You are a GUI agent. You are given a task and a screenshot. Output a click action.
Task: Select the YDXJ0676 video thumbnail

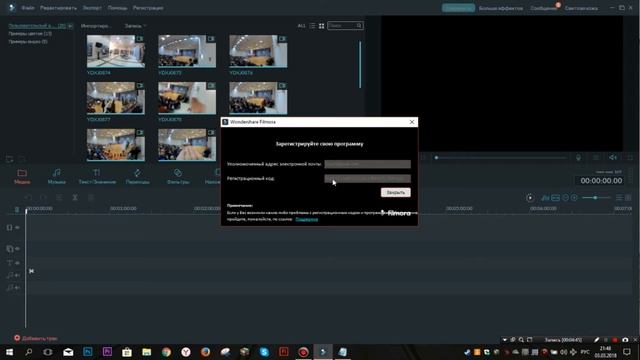click(258, 51)
